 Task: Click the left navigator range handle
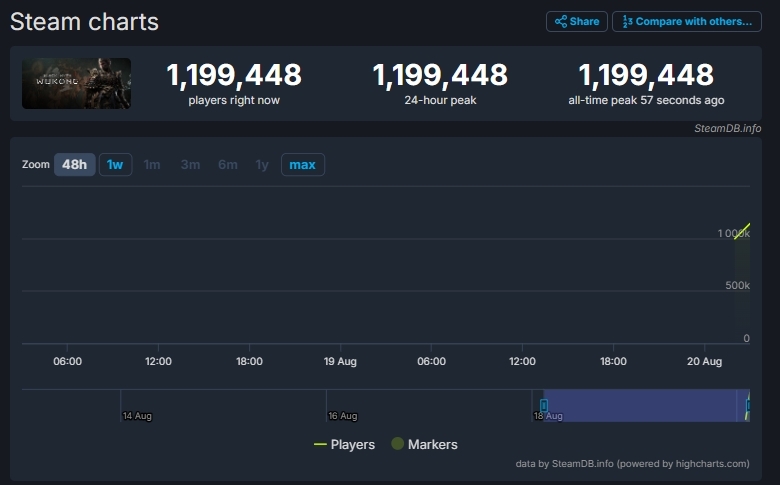544,405
